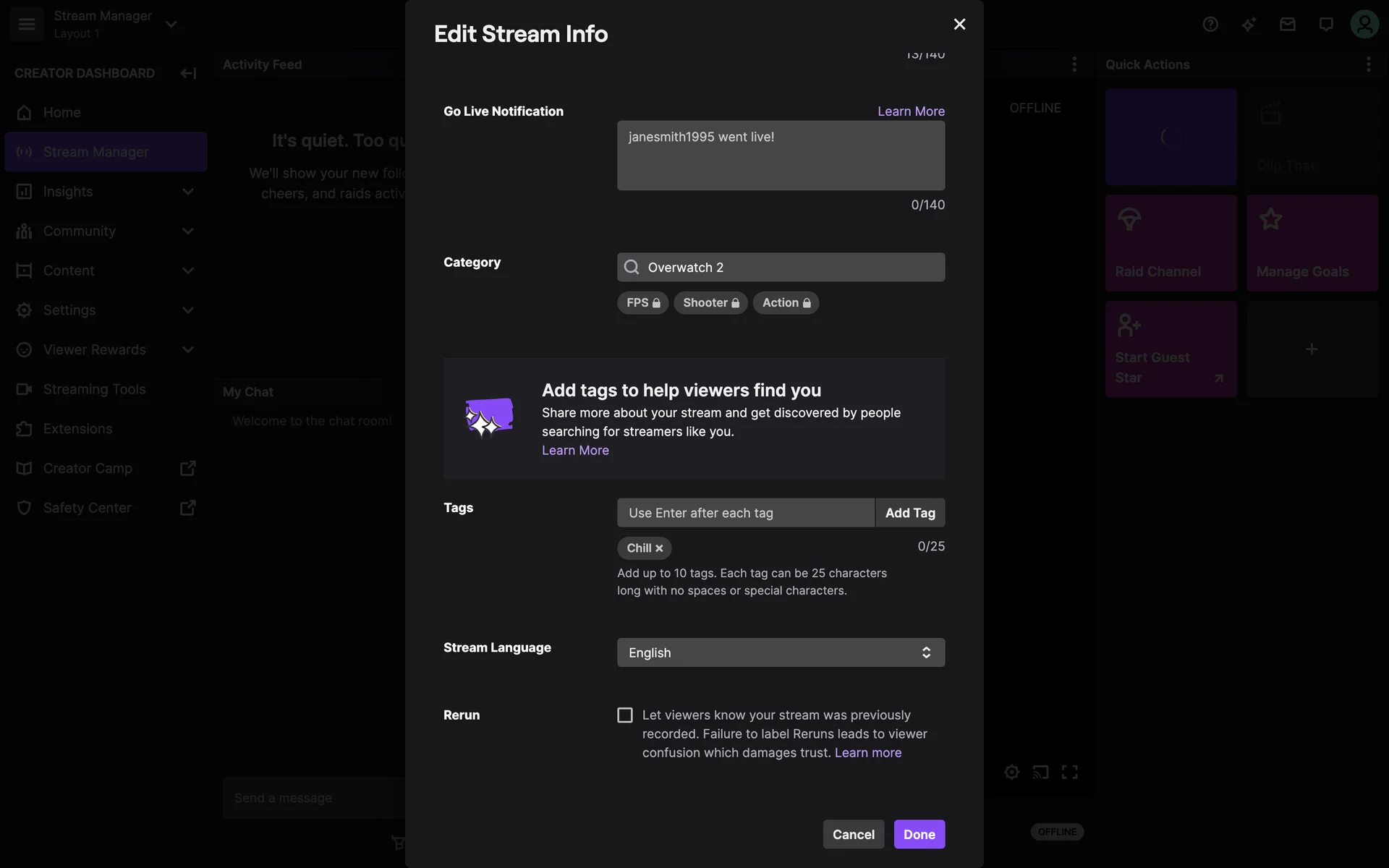Click the purple Done button
The image size is (1389, 868).
click(919, 834)
